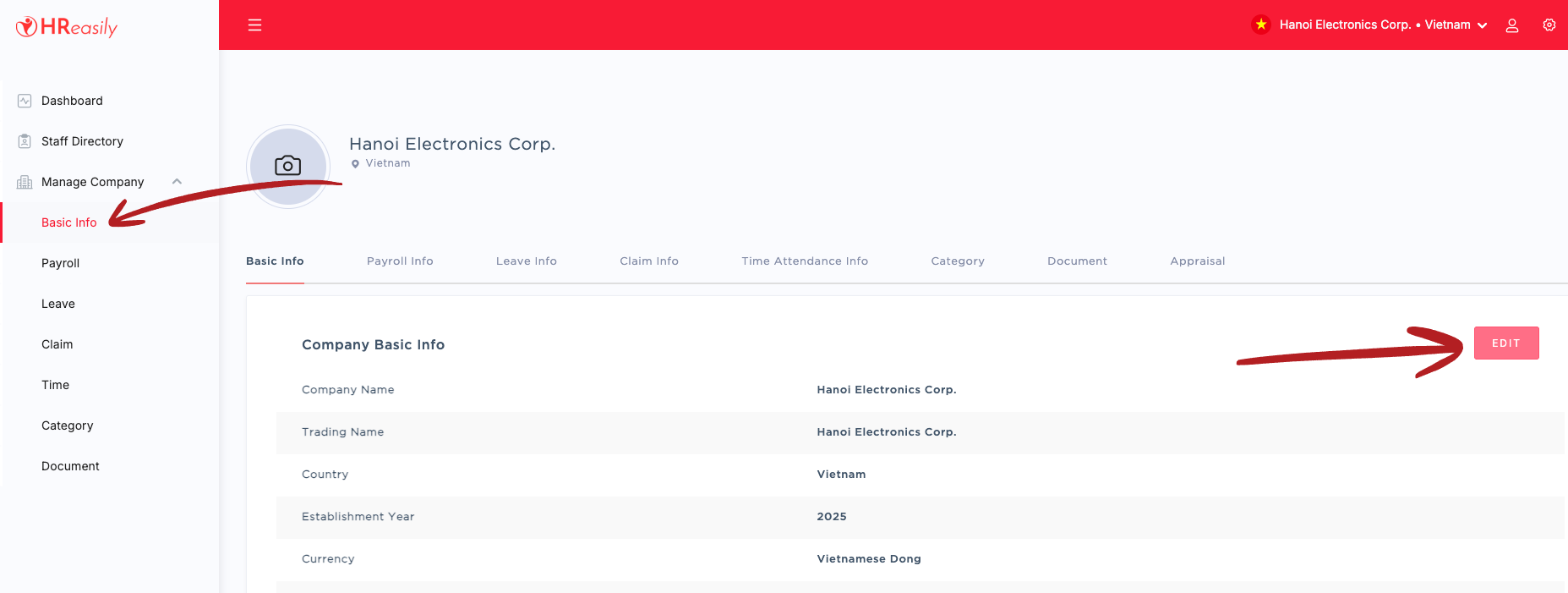This screenshot has height=593, width=1568.
Task: Open Leave in sidebar
Action: 57,304
